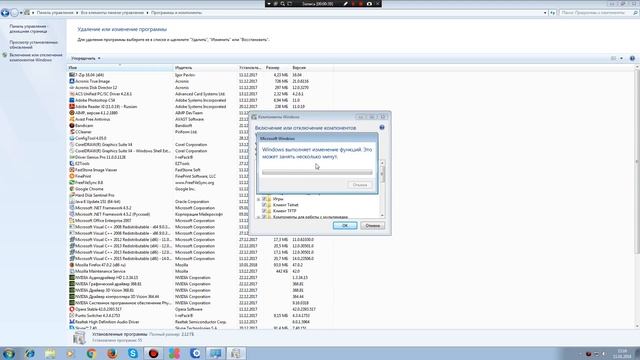Change view using the view icon

point(613,58)
